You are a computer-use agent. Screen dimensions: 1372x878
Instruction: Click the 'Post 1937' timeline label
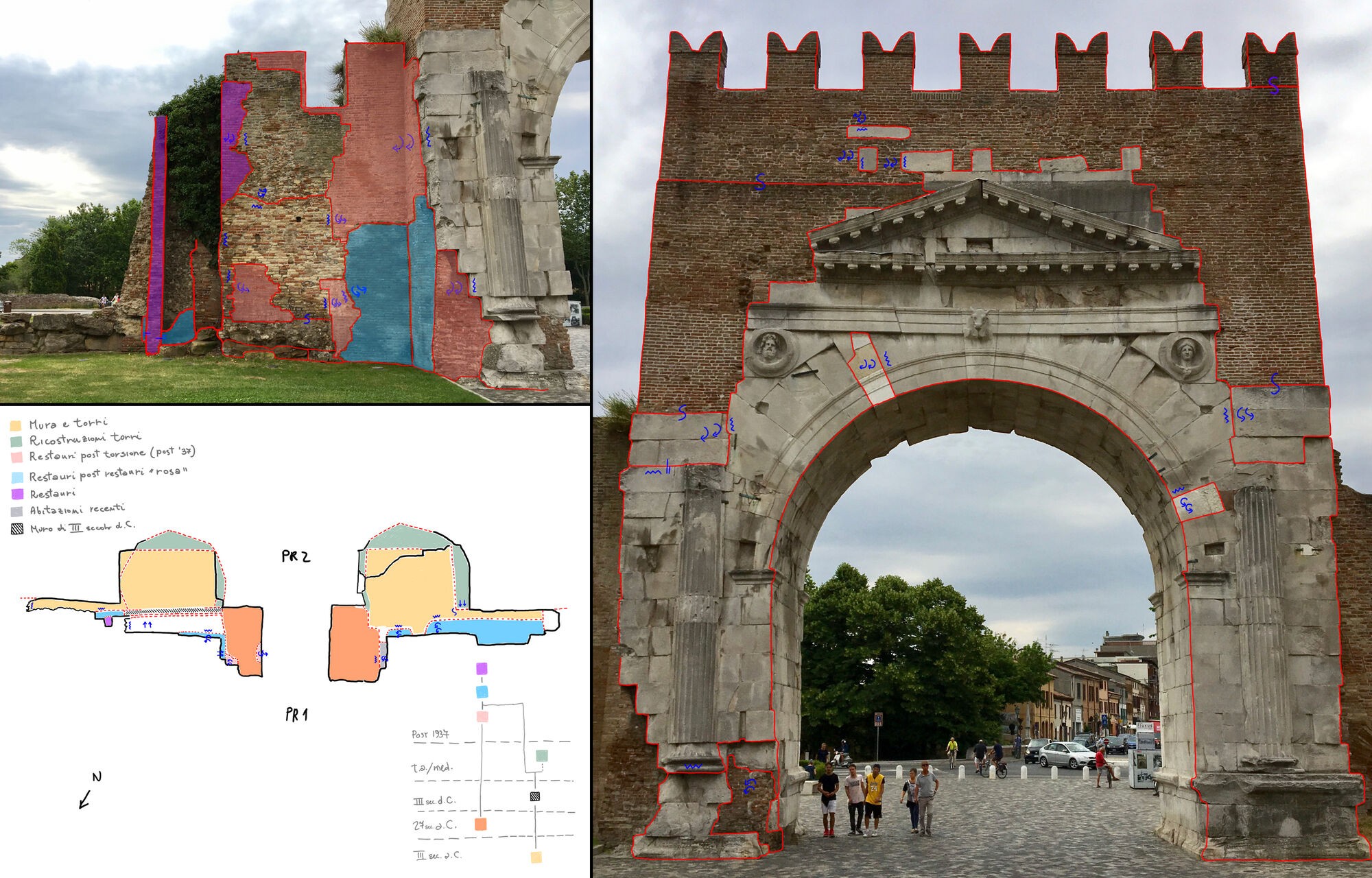431,734
